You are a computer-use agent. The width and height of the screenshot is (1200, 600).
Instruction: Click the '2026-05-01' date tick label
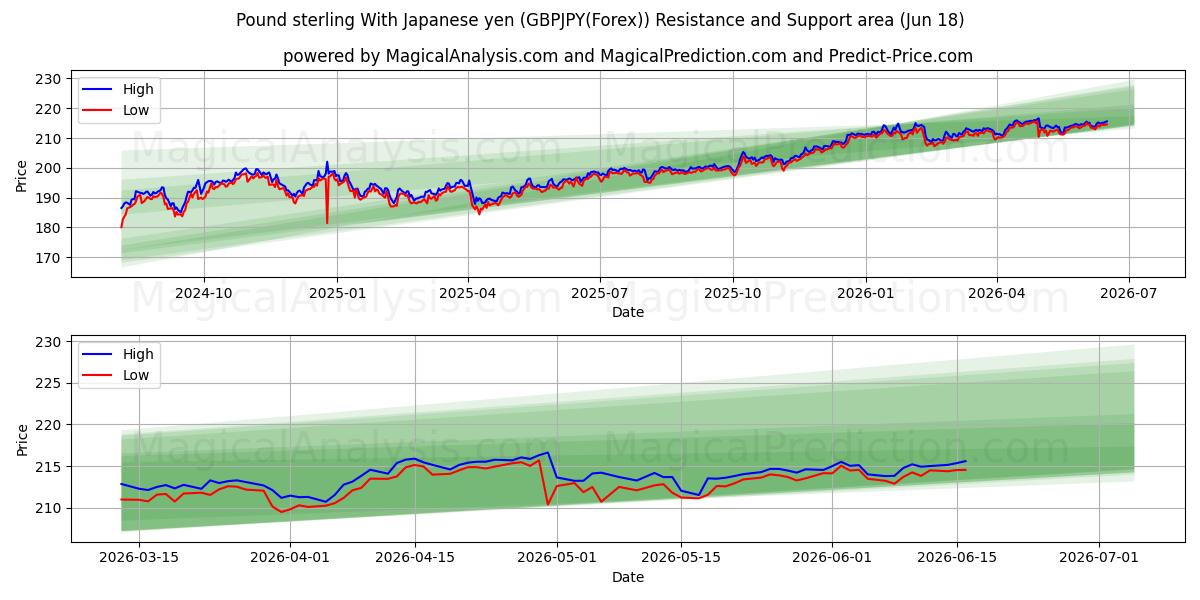(557, 559)
